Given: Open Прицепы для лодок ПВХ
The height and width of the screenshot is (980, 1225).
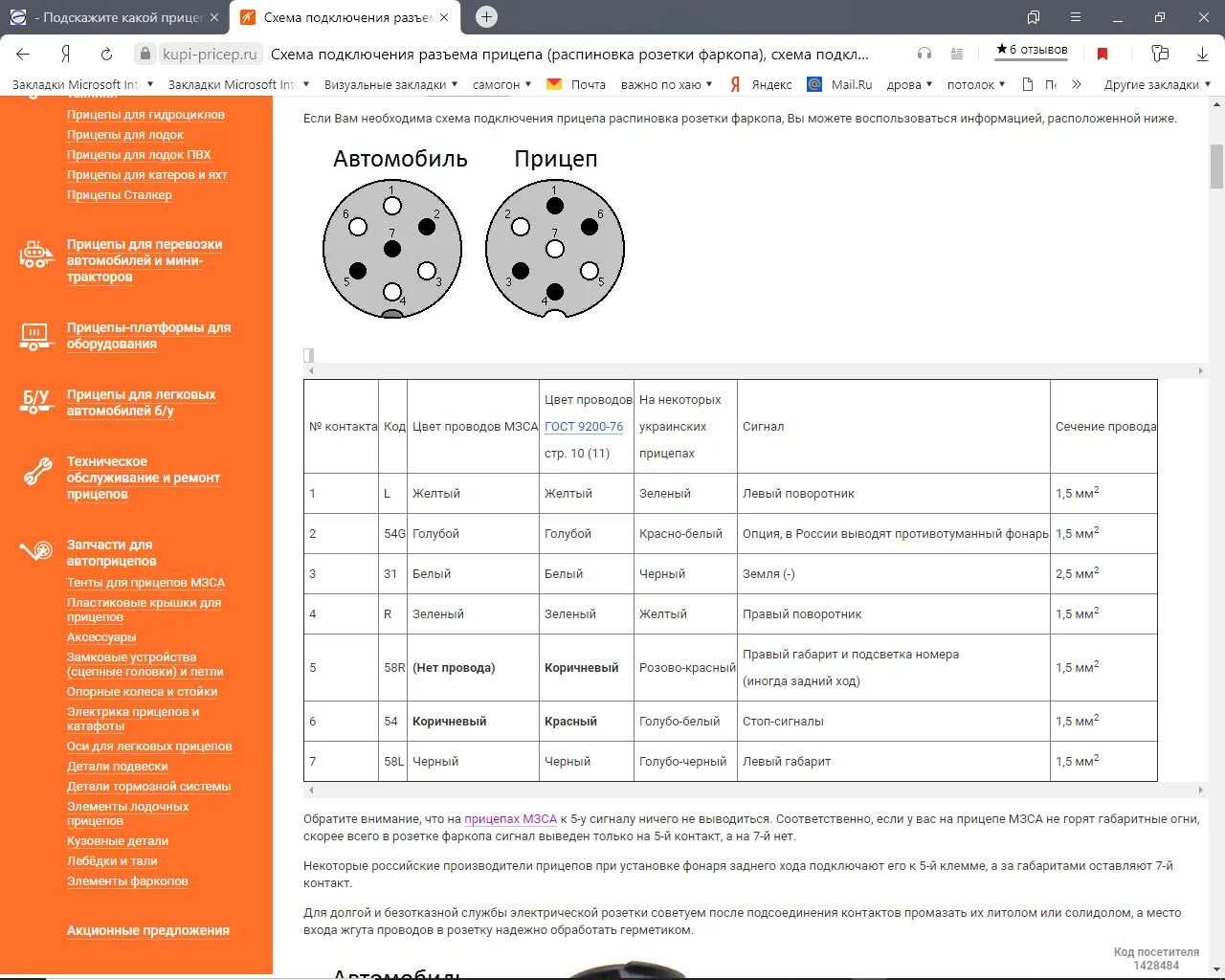Looking at the screenshot, I should [x=139, y=155].
